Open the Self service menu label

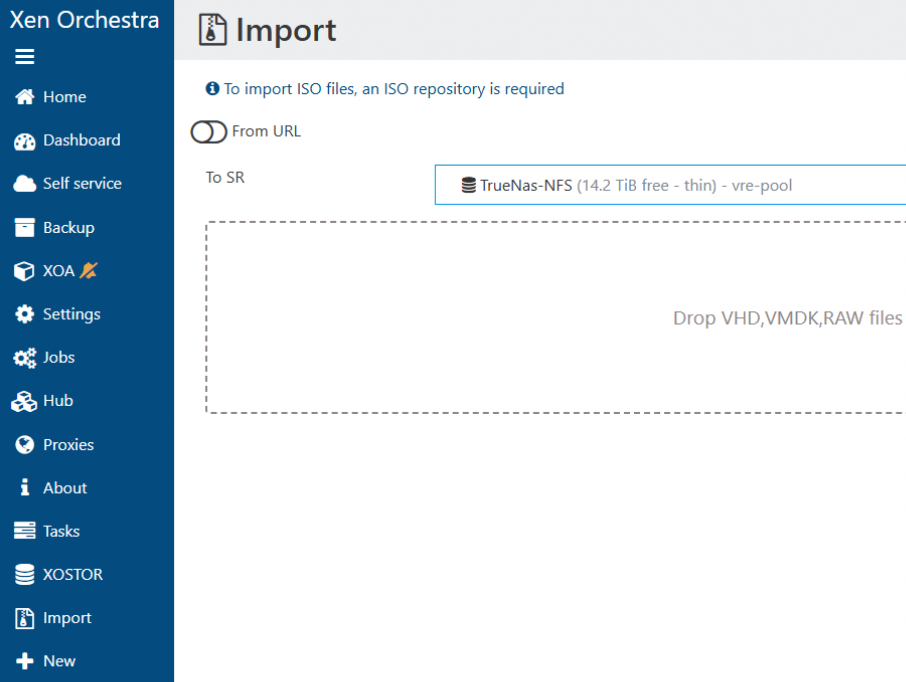83,184
